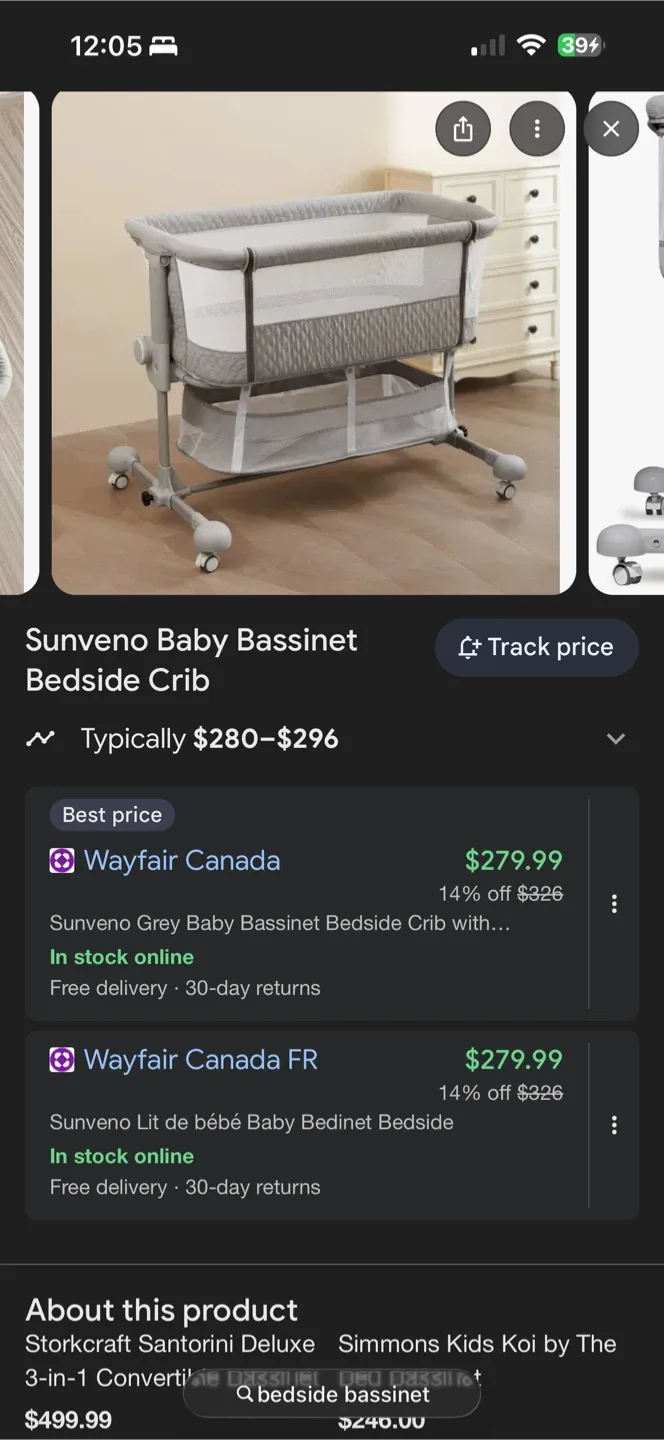The image size is (664, 1440).
Task: Select the Best price badge
Action: coord(111,814)
